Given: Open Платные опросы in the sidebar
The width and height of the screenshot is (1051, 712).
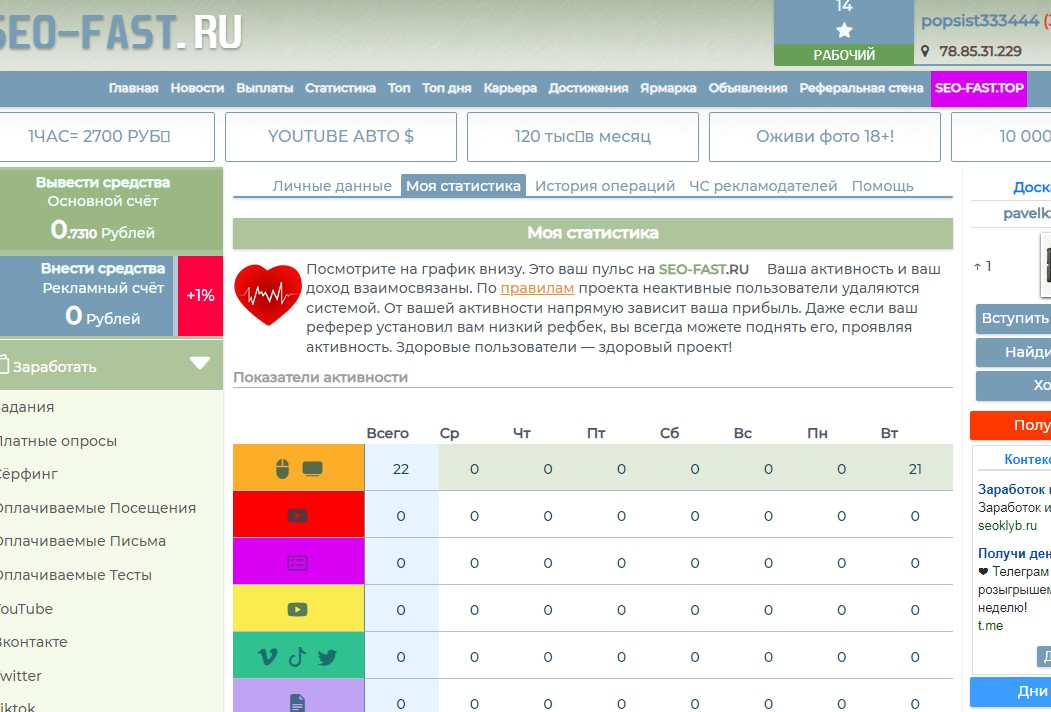Looking at the screenshot, I should point(58,441).
